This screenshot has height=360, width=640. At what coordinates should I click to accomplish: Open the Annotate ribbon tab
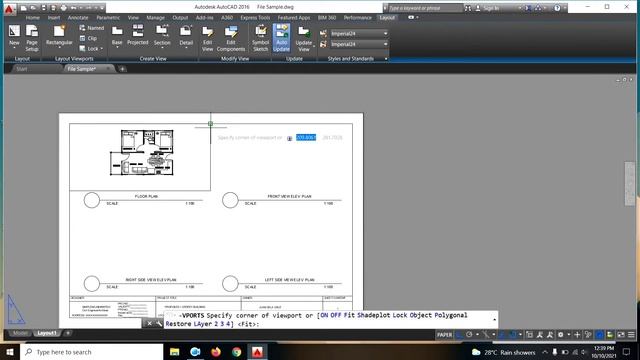coord(78,18)
